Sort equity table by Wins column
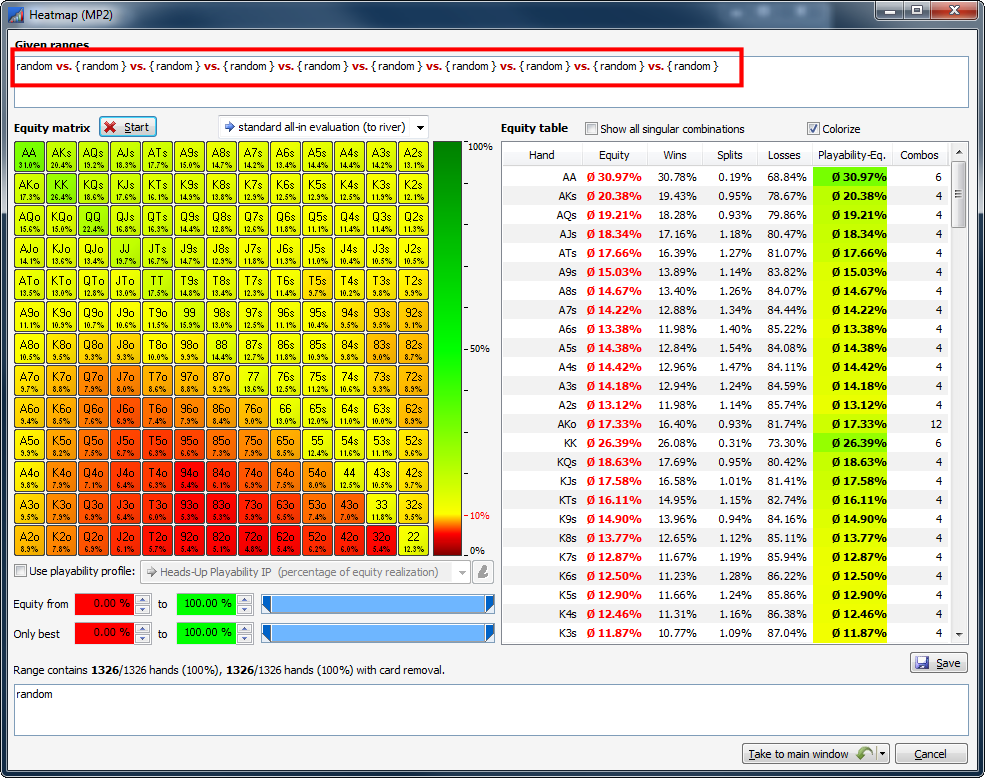This screenshot has width=985, height=778. tap(675, 155)
